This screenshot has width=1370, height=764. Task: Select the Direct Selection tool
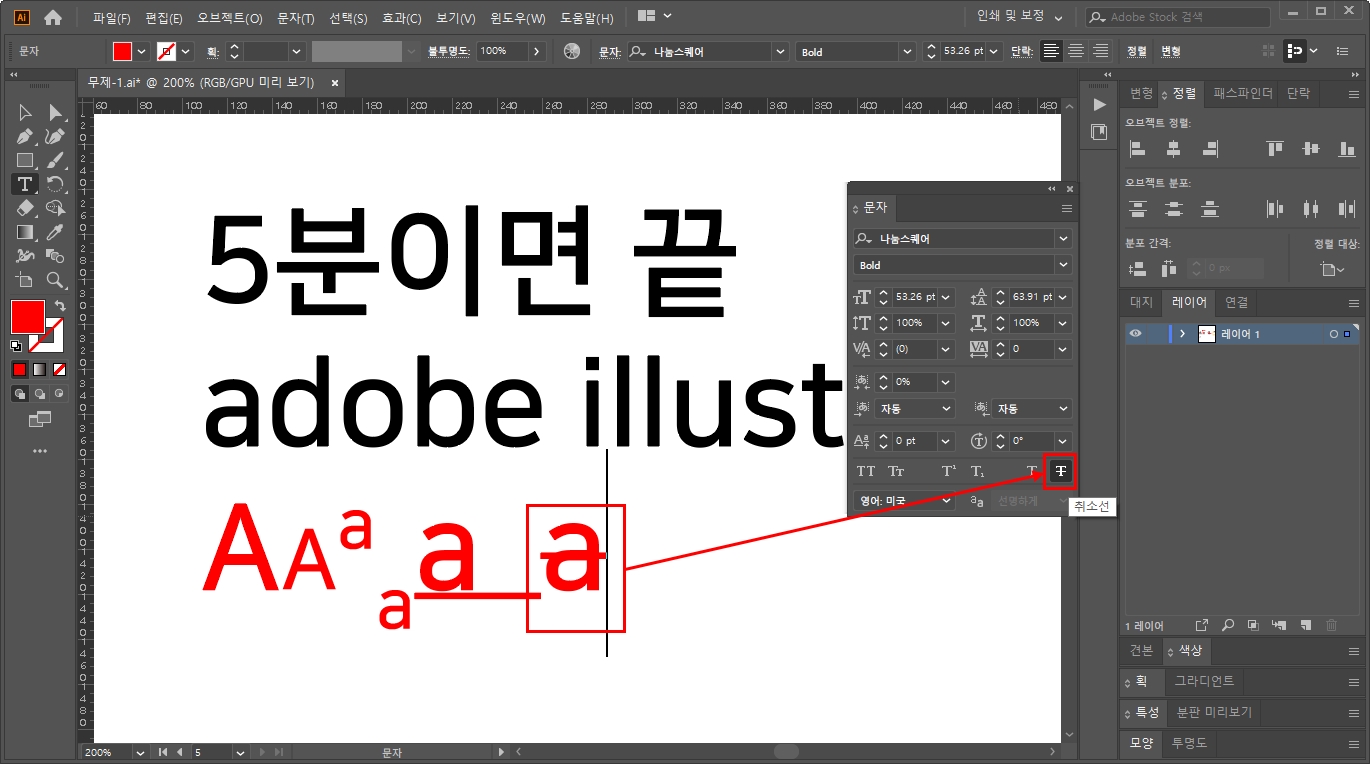pyautogui.click(x=55, y=112)
